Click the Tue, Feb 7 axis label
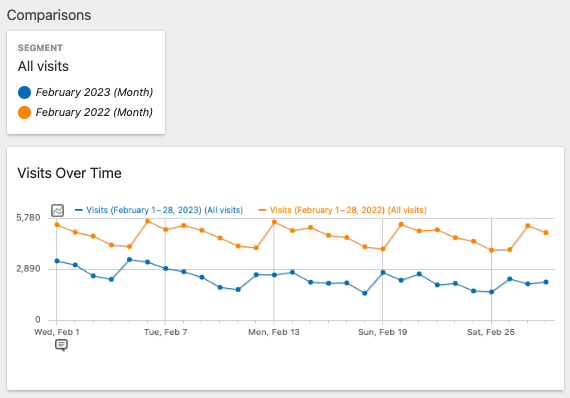This screenshot has width=570, height=398. click(165, 332)
